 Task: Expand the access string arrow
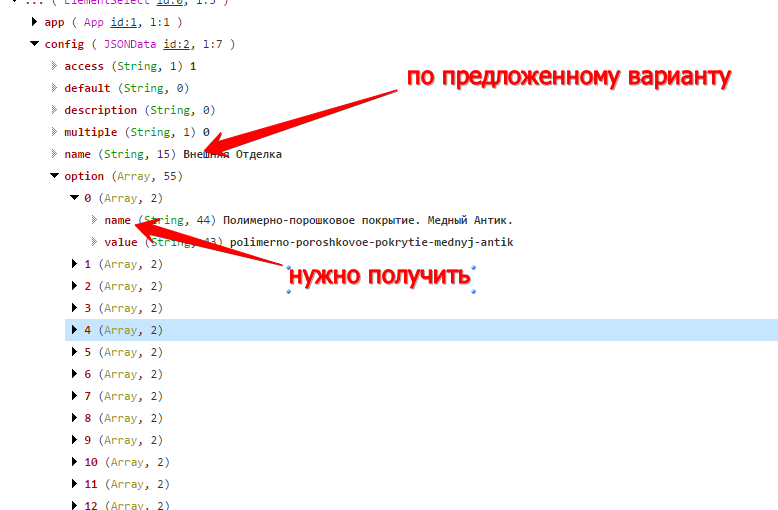point(54,65)
